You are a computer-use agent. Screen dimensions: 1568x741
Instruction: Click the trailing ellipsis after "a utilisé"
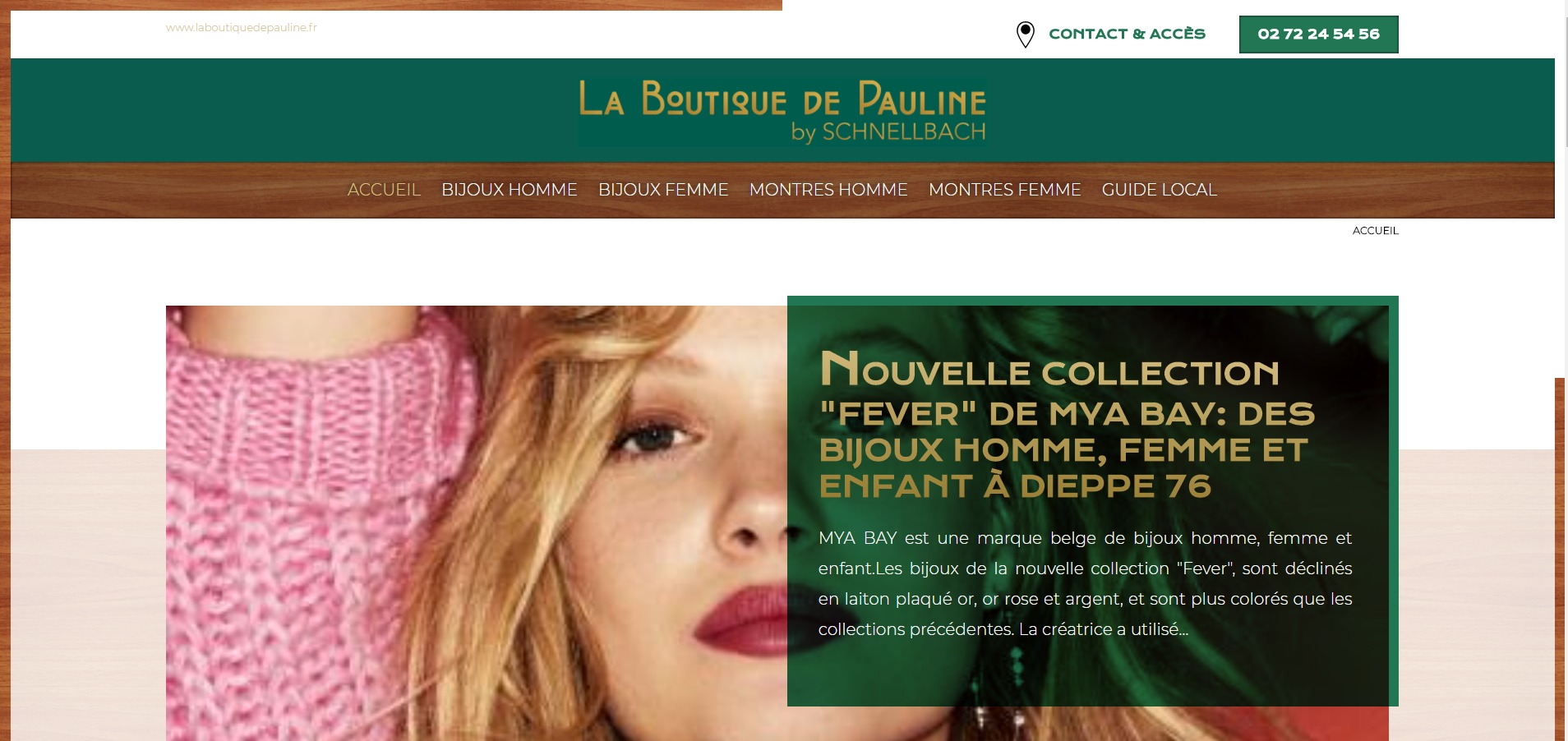[x=1183, y=630]
